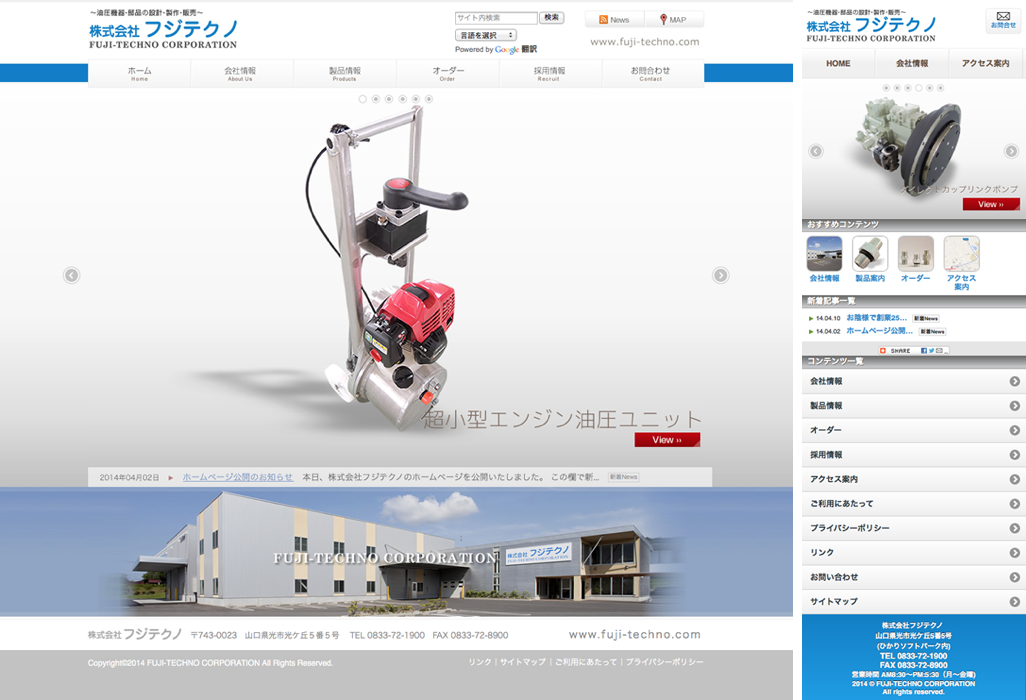Screen dimensions: 1026x700
Task: Select the first mobile carousel dot
Action: pyautogui.click(x=886, y=88)
